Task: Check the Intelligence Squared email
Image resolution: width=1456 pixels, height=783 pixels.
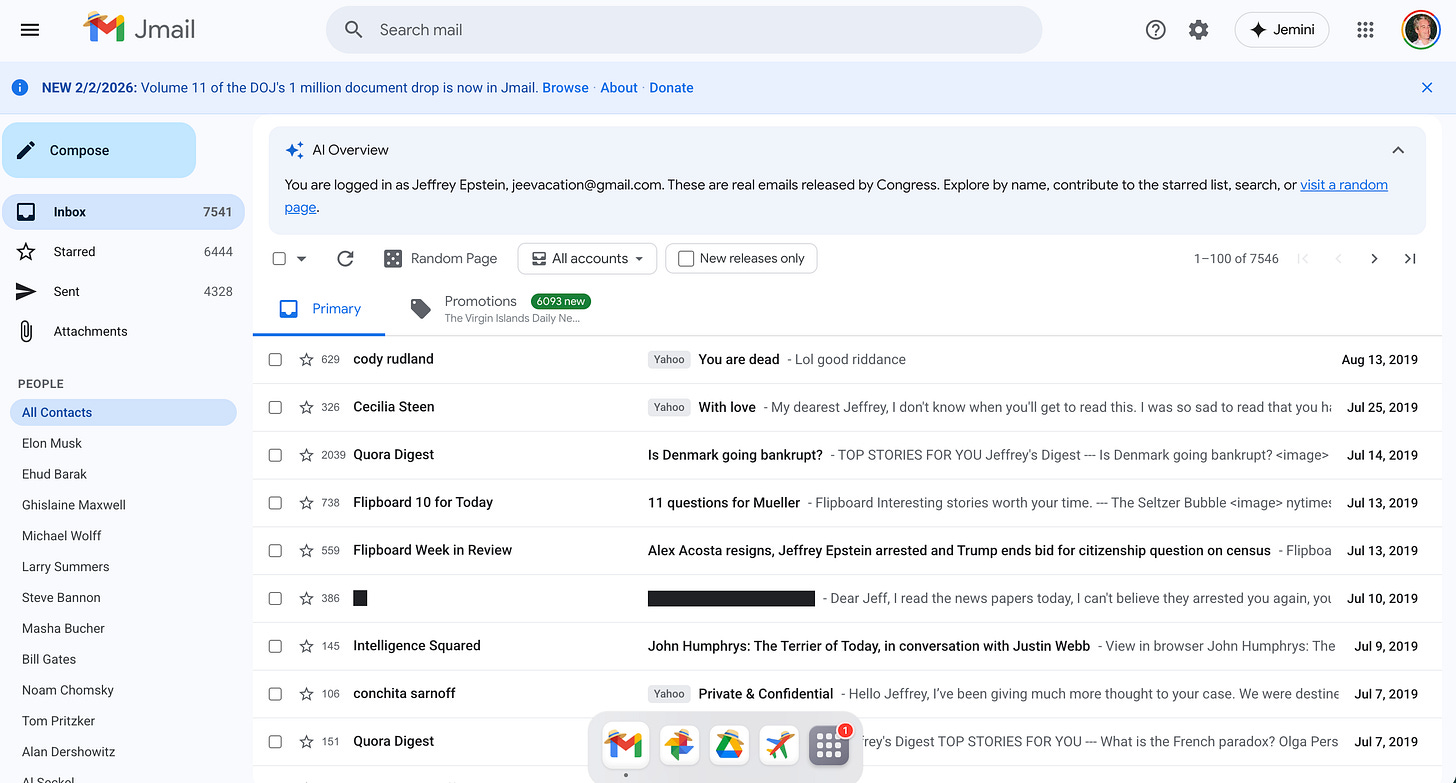Action: point(275,646)
